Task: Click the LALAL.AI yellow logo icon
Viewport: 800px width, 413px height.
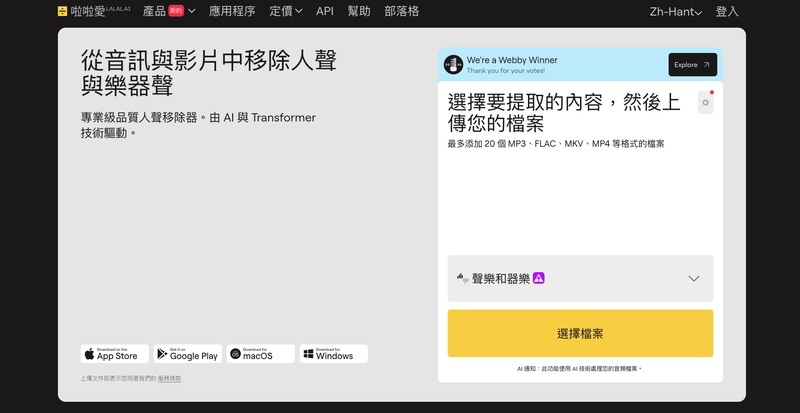Action: coord(62,11)
